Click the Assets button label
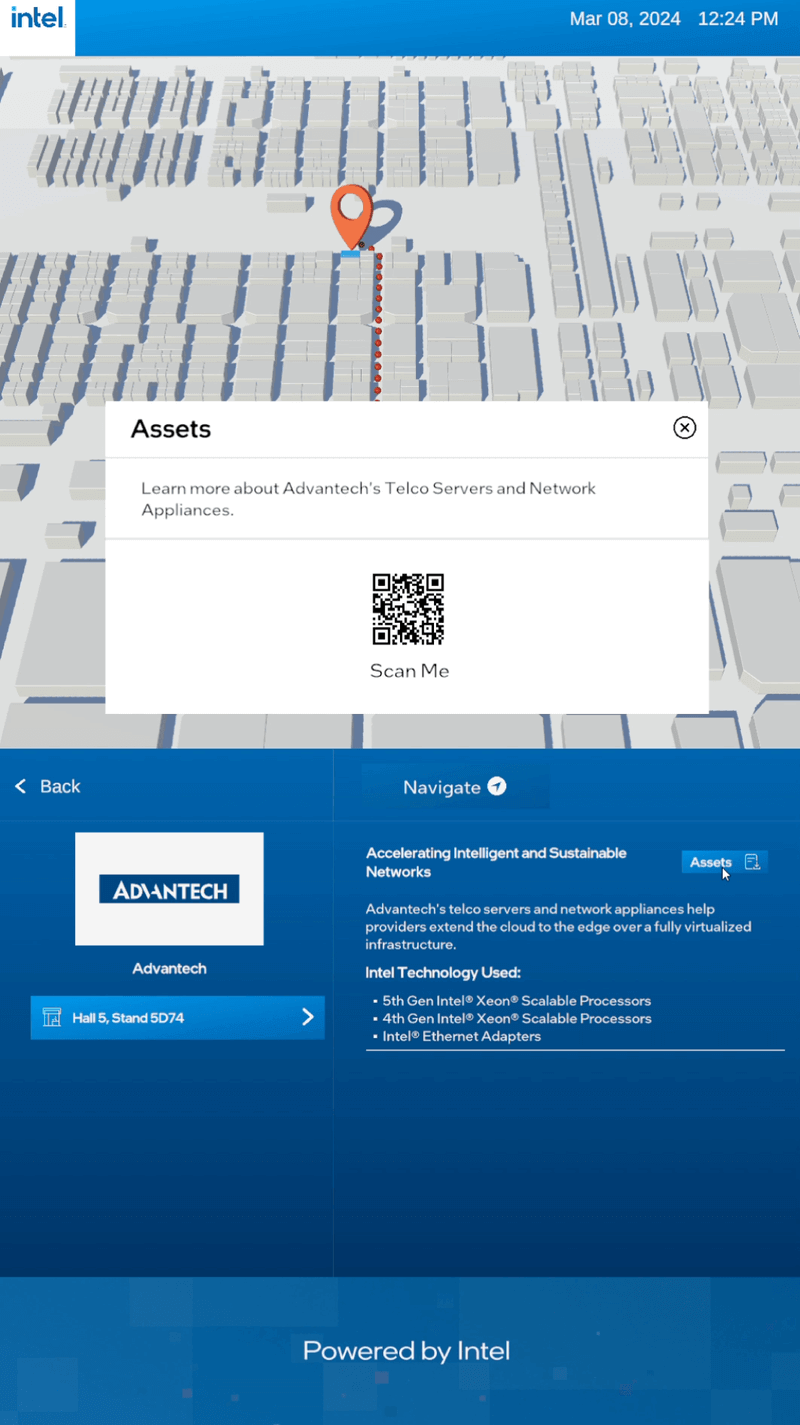The width and height of the screenshot is (800, 1425). pos(710,862)
